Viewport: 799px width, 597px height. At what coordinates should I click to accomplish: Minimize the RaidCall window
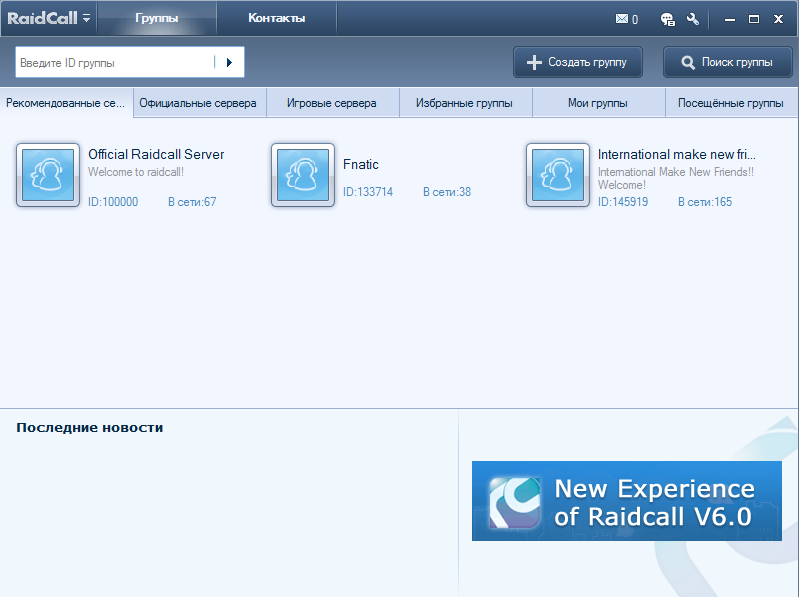tap(730, 19)
